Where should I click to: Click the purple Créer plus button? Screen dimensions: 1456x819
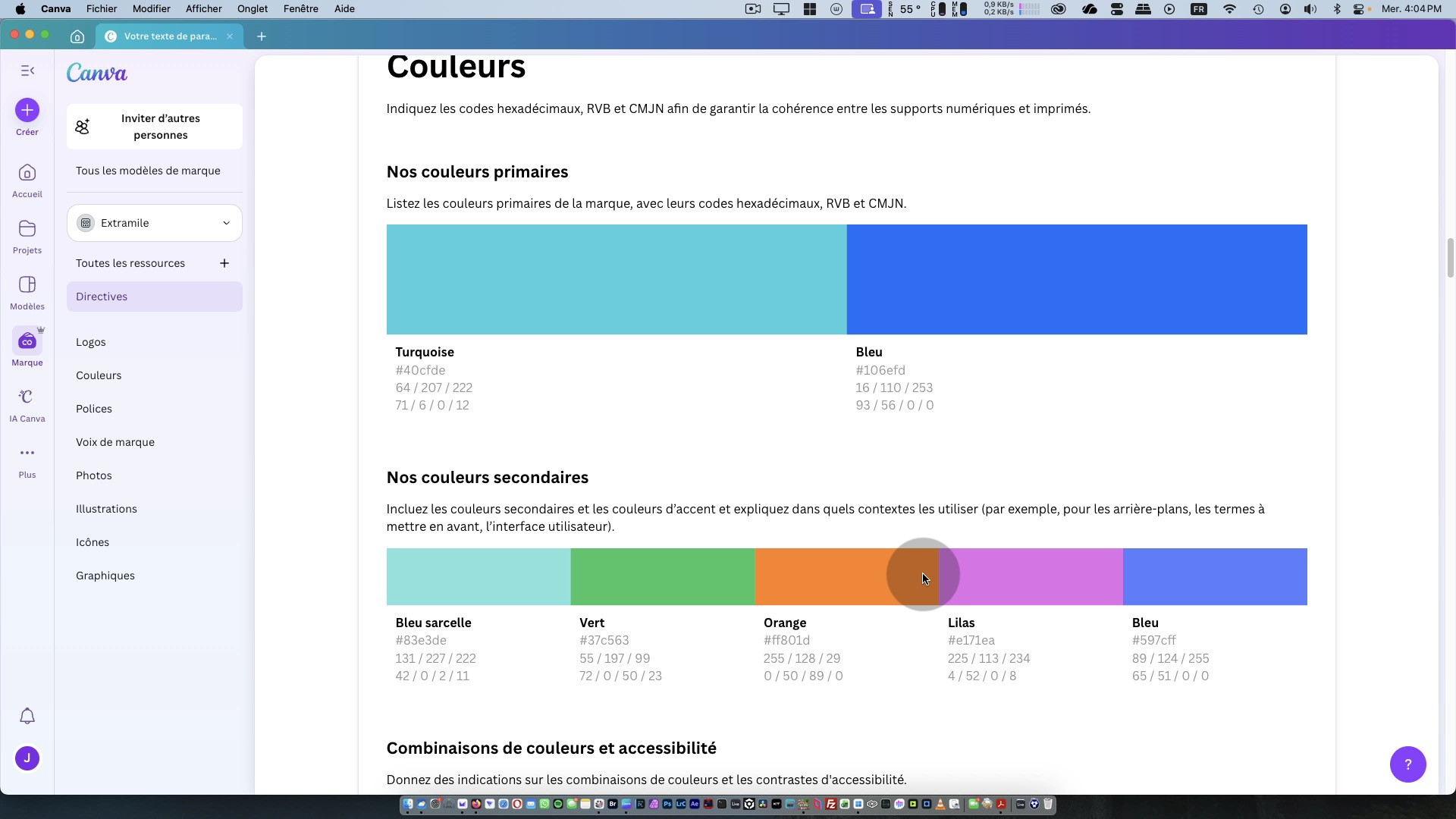pyautogui.click(x=27, y=111)
